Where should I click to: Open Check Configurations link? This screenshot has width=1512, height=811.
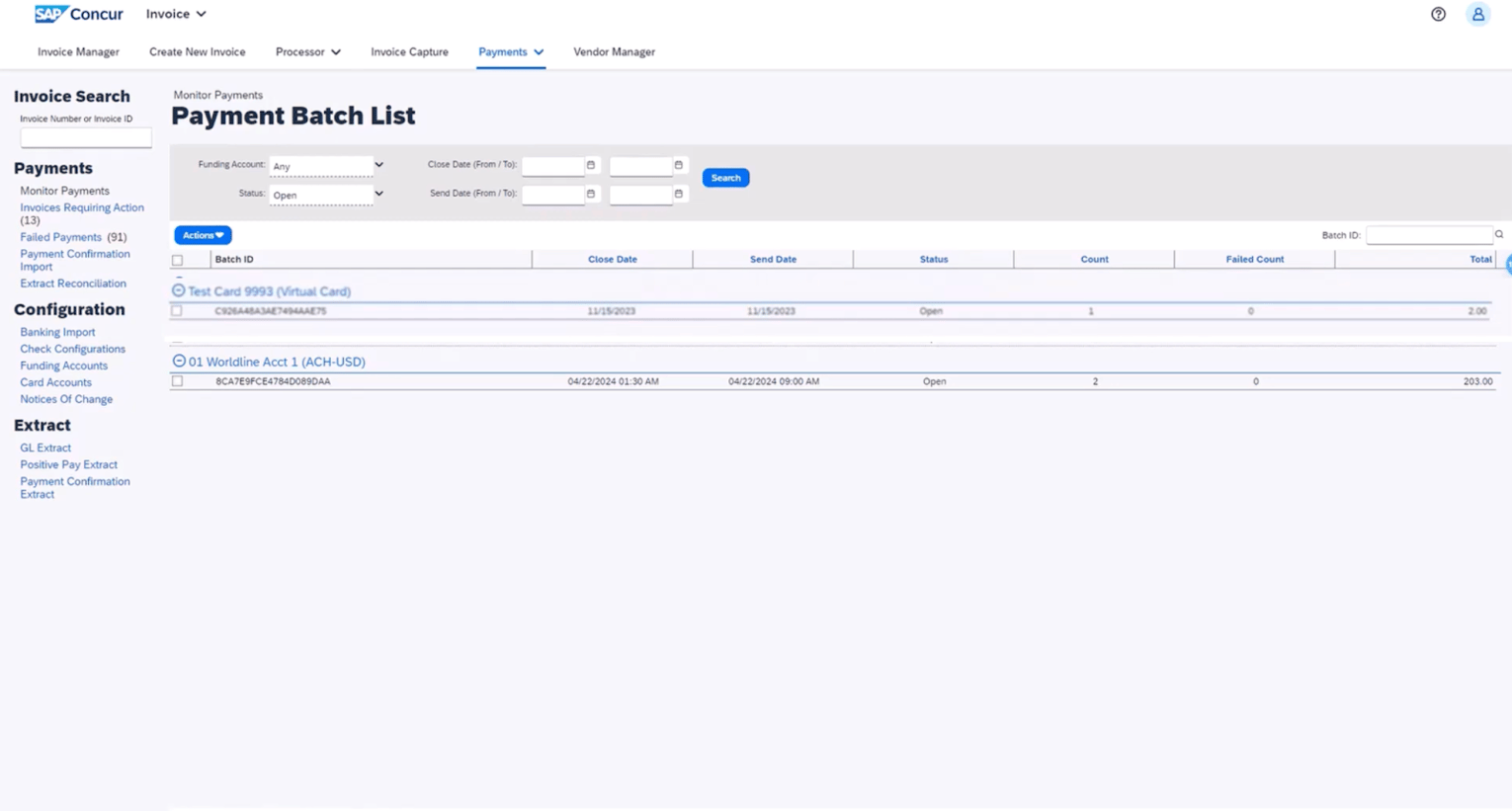coord(72,349)
